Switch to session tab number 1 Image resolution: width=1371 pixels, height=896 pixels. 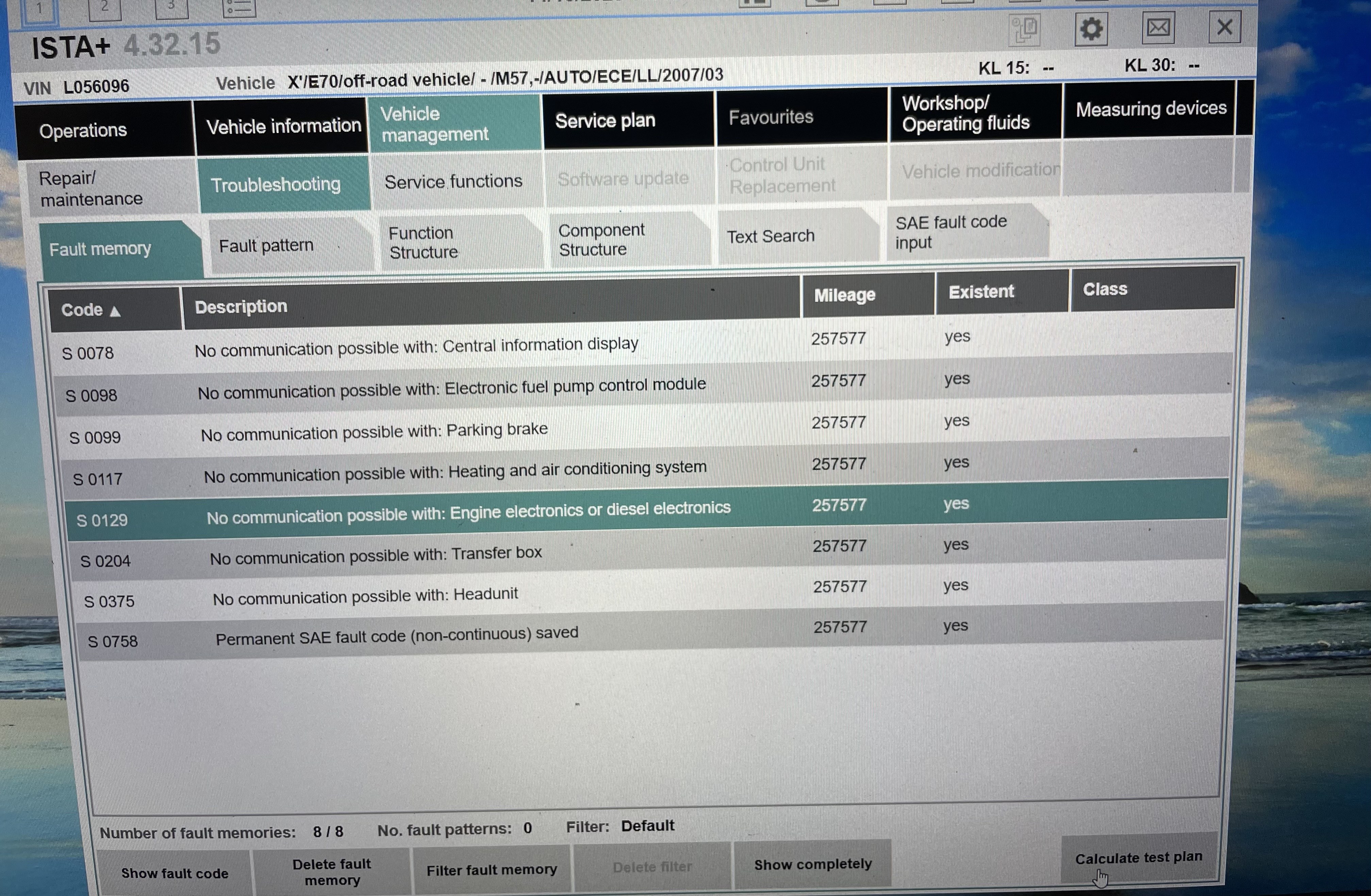(x=39, y=9)
